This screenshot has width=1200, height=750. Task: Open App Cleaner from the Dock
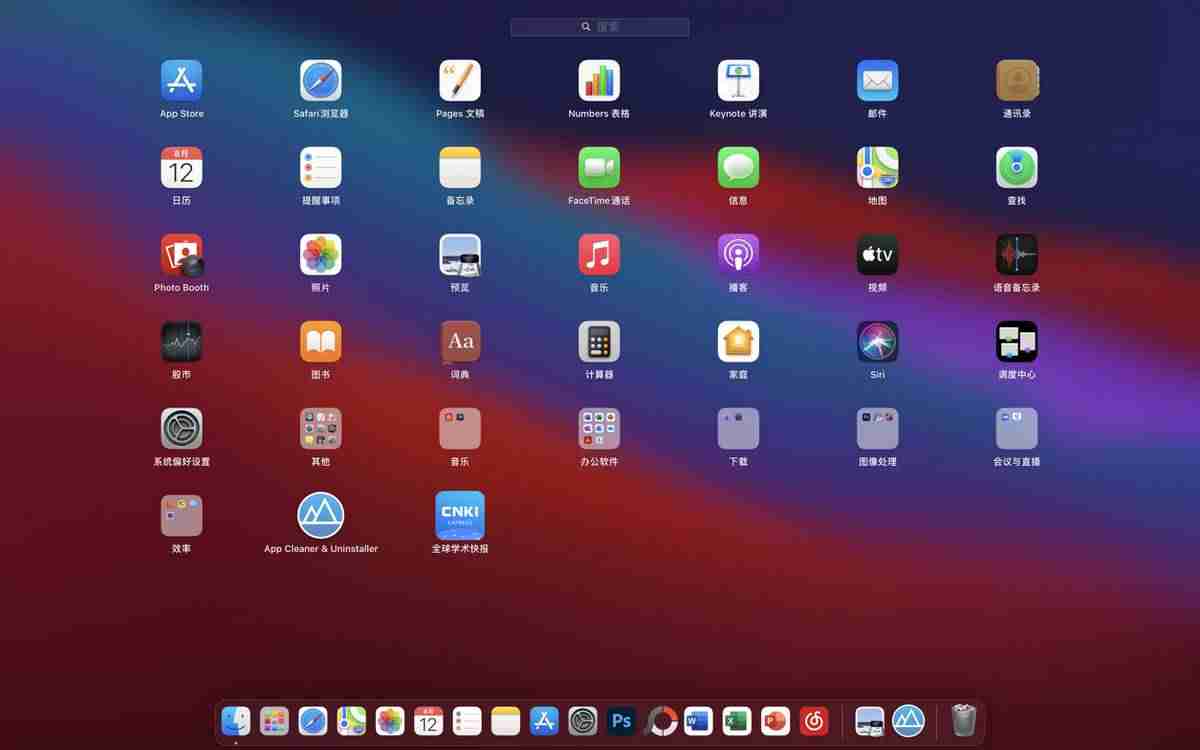click(908, 721)
